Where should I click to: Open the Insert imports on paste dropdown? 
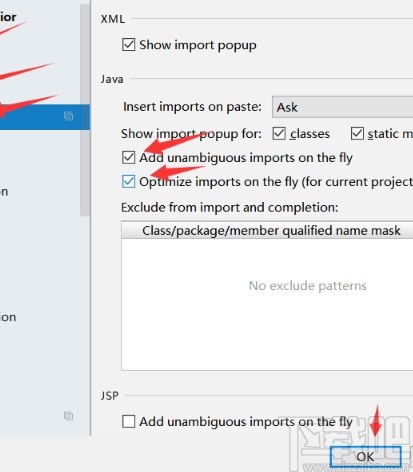[343, 107]
